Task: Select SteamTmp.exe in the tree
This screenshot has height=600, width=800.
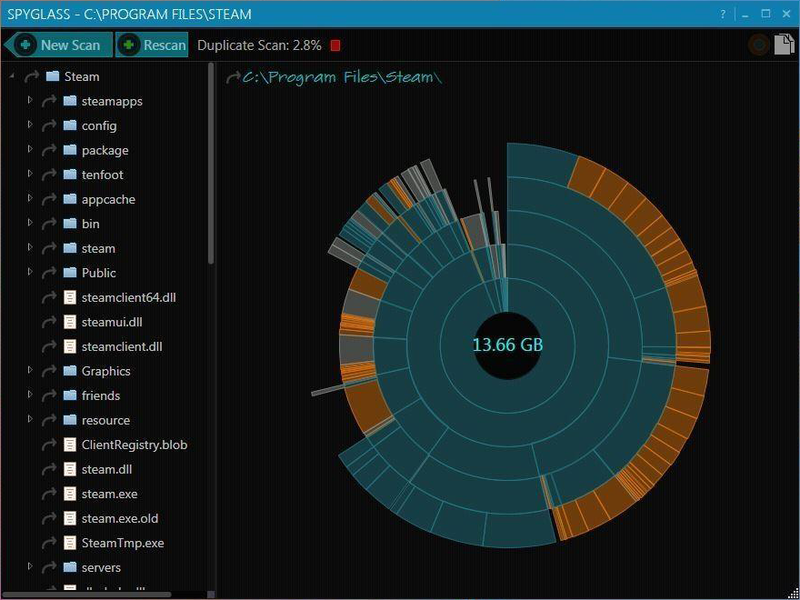Action: tap(122, 543)
